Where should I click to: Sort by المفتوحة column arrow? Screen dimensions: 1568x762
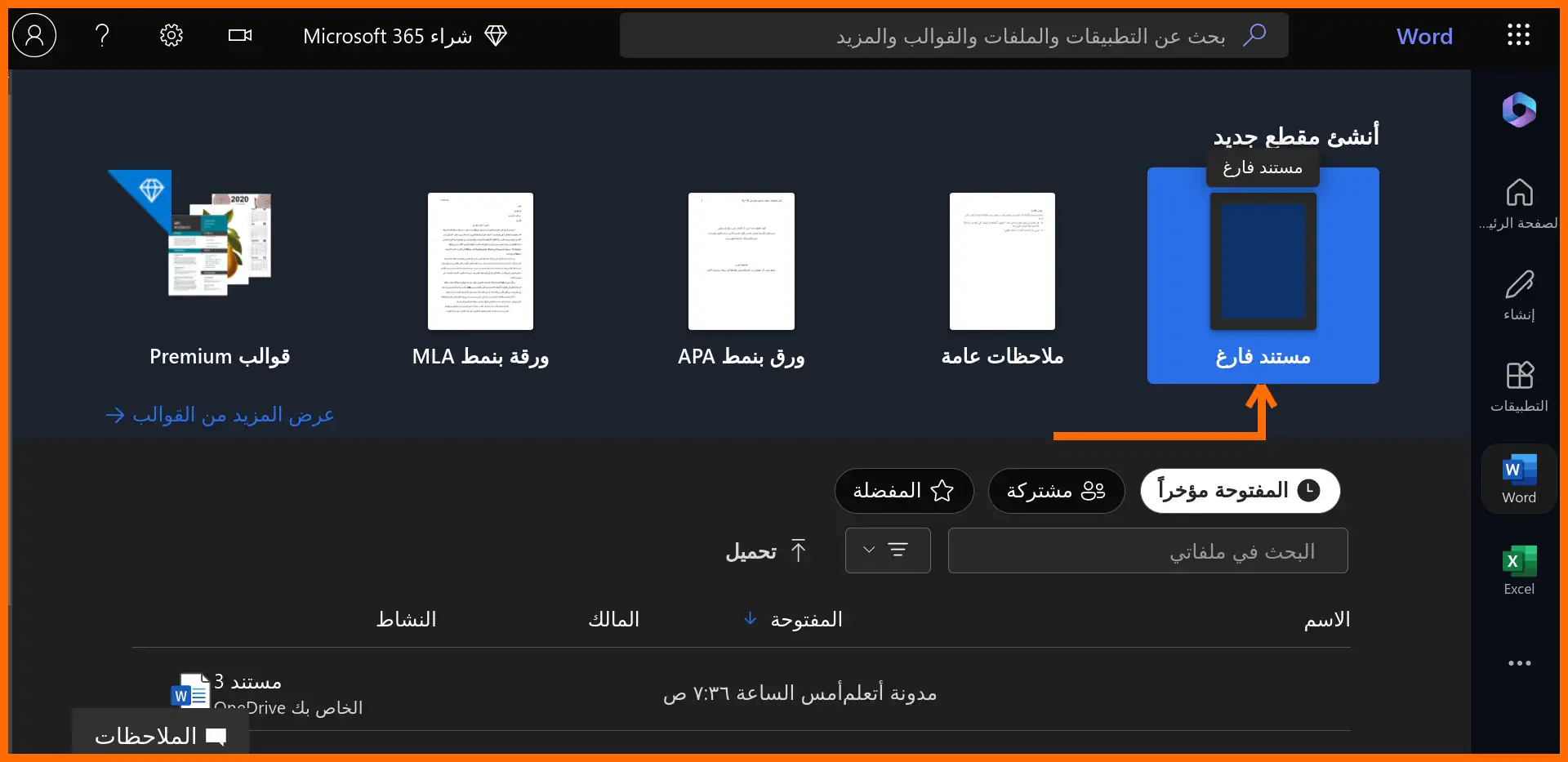[750, 619]
